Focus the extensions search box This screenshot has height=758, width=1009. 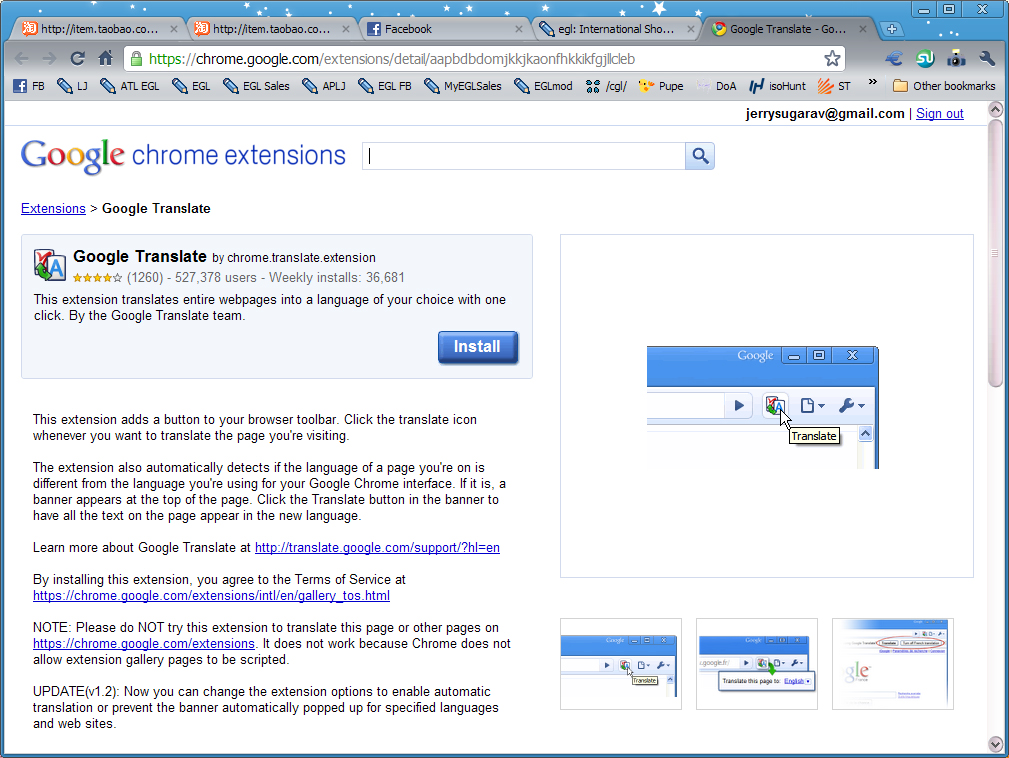[524, 156]
